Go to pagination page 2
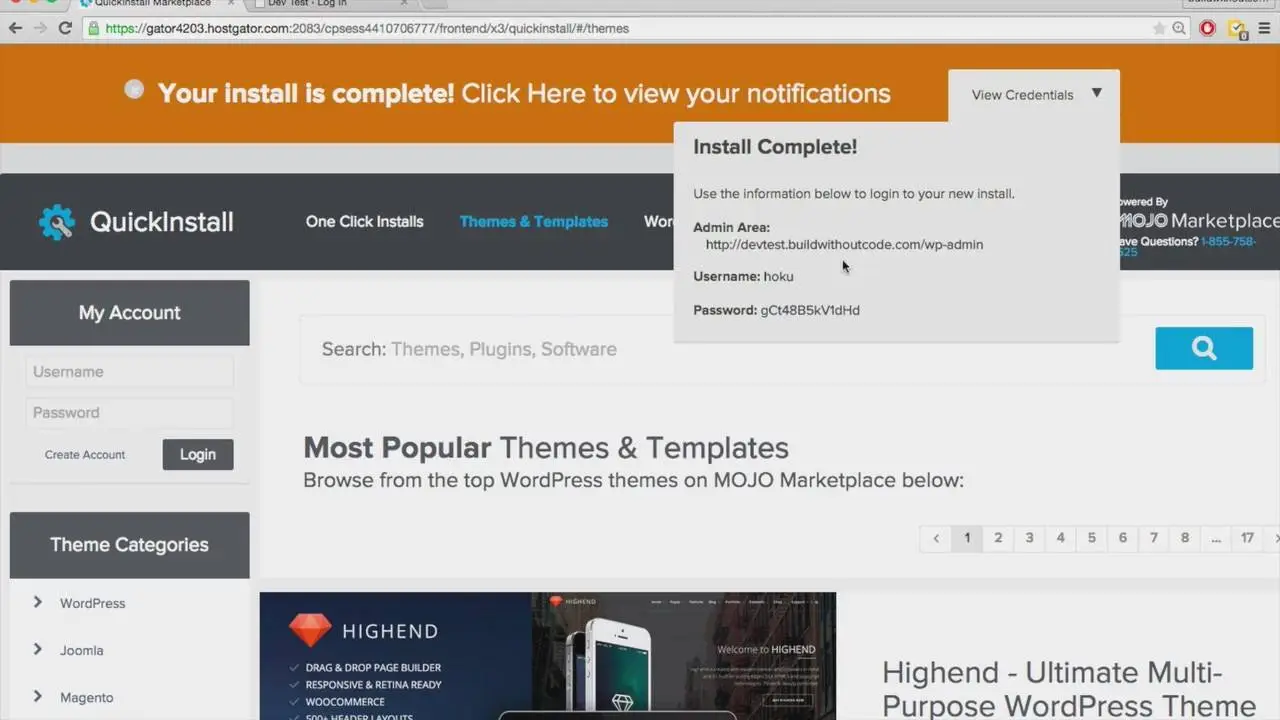This screenshot has width=1280, height=720. (998, 538)
